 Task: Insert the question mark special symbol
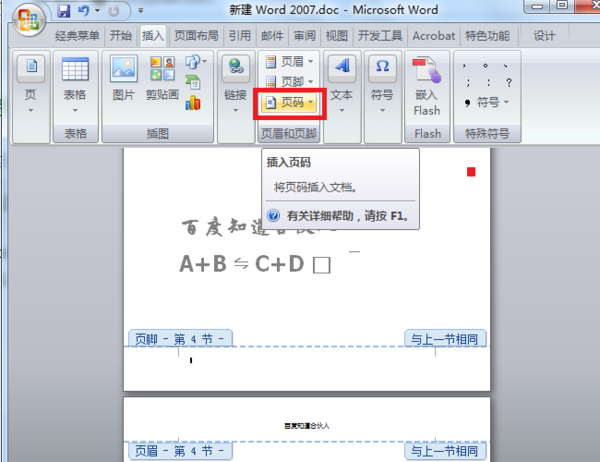[x=509, y=82]
